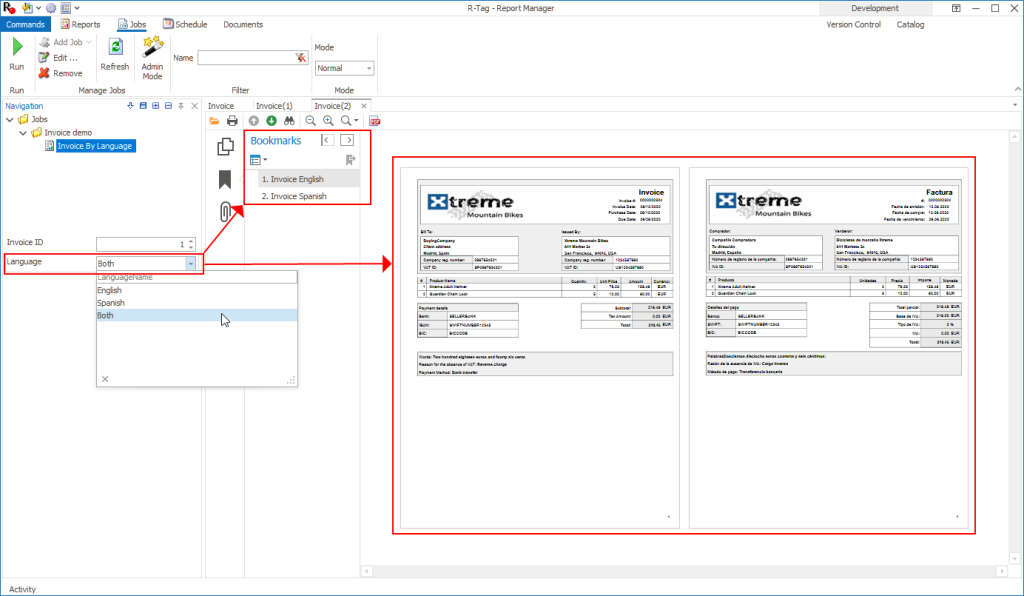This screenshot has width=1024, height=596.
Task: Clear the Name filter icon
Action: [x=300, y=57]
